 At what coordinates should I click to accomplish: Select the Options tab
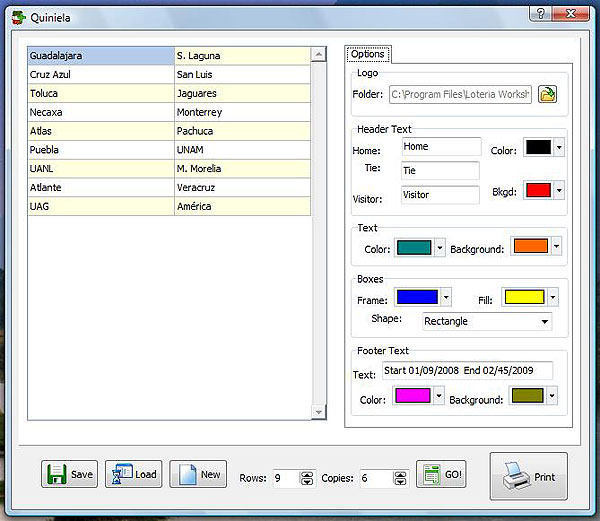pyautogui.click(x=368, y=54)
